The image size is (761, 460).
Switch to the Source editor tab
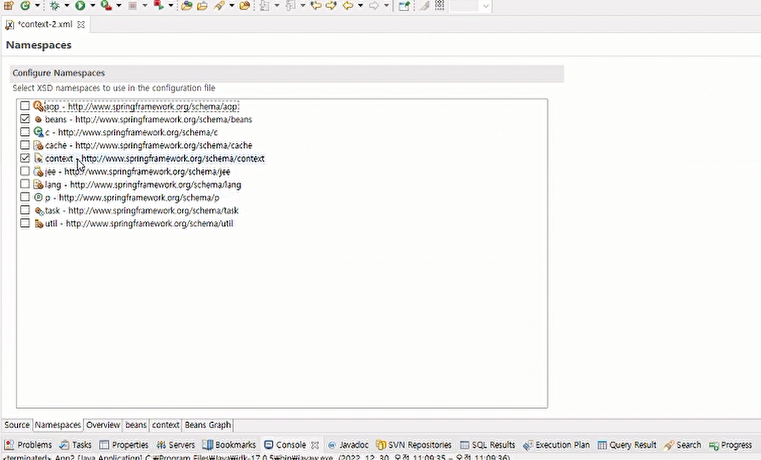point(17,425)
